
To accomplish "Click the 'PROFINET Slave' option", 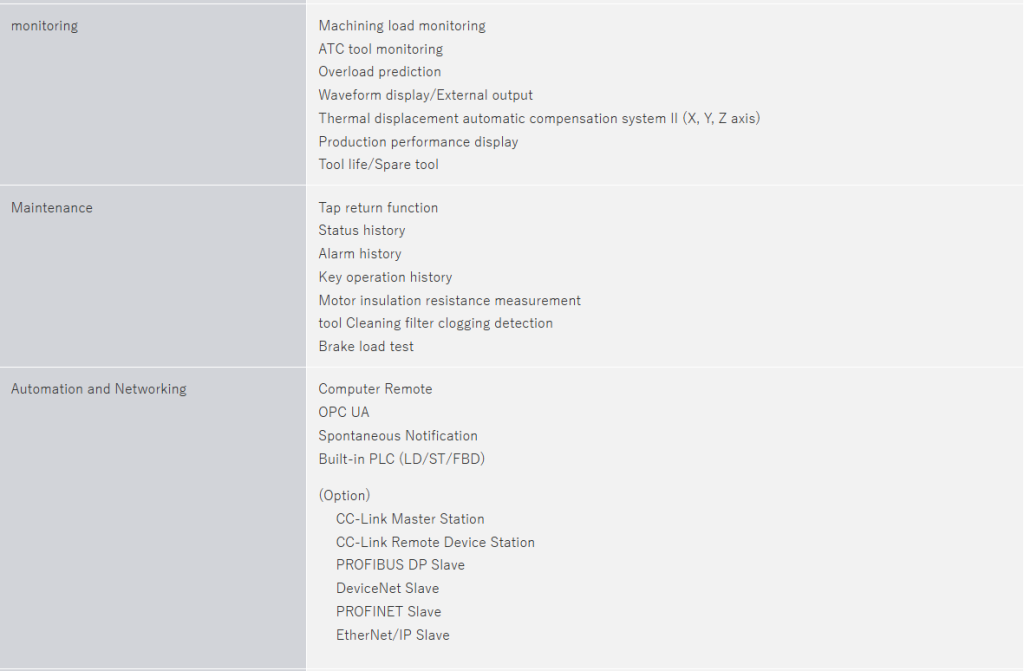I will pos(388,611).
